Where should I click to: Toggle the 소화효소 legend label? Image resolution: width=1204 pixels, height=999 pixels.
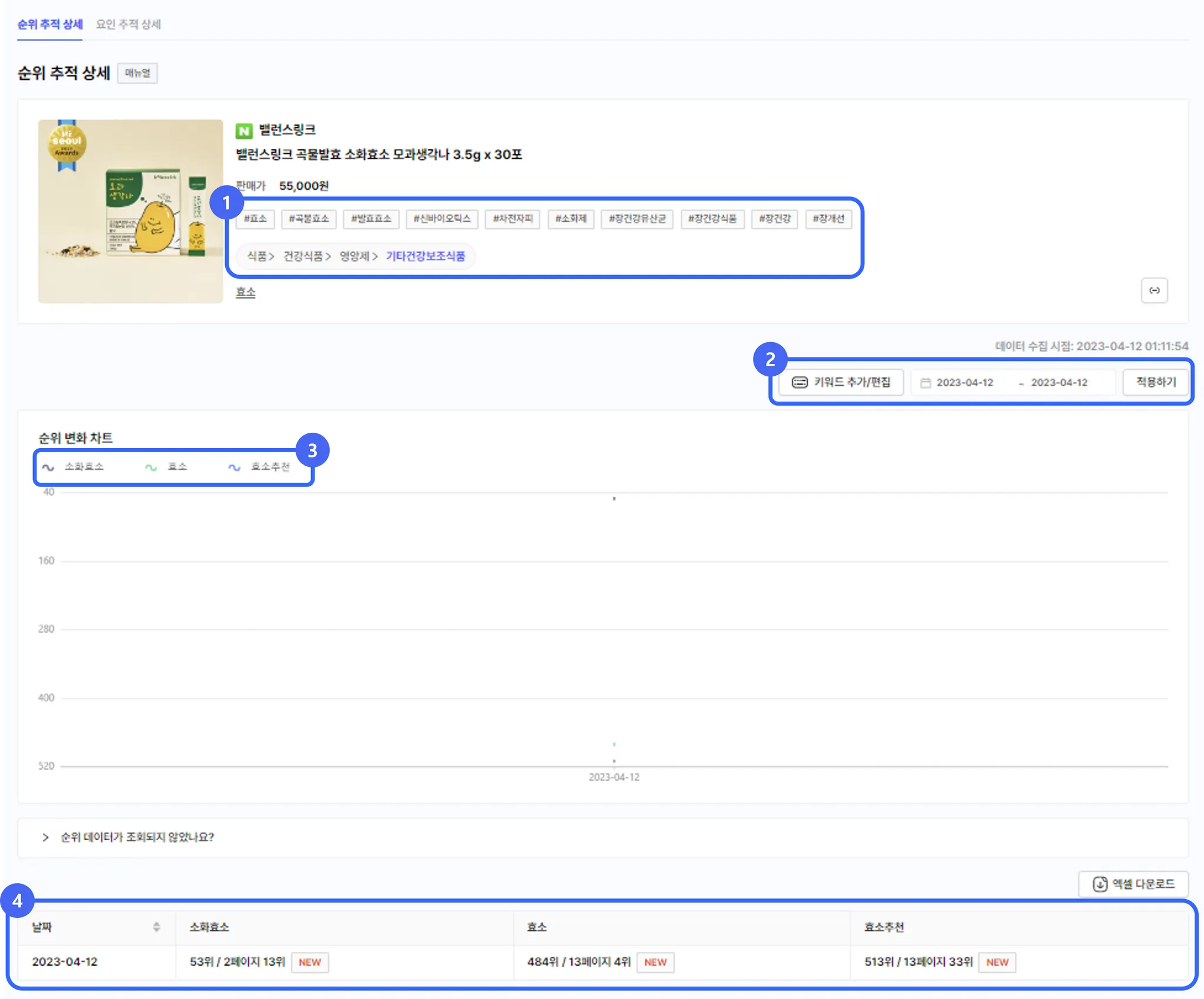(84, 467)
